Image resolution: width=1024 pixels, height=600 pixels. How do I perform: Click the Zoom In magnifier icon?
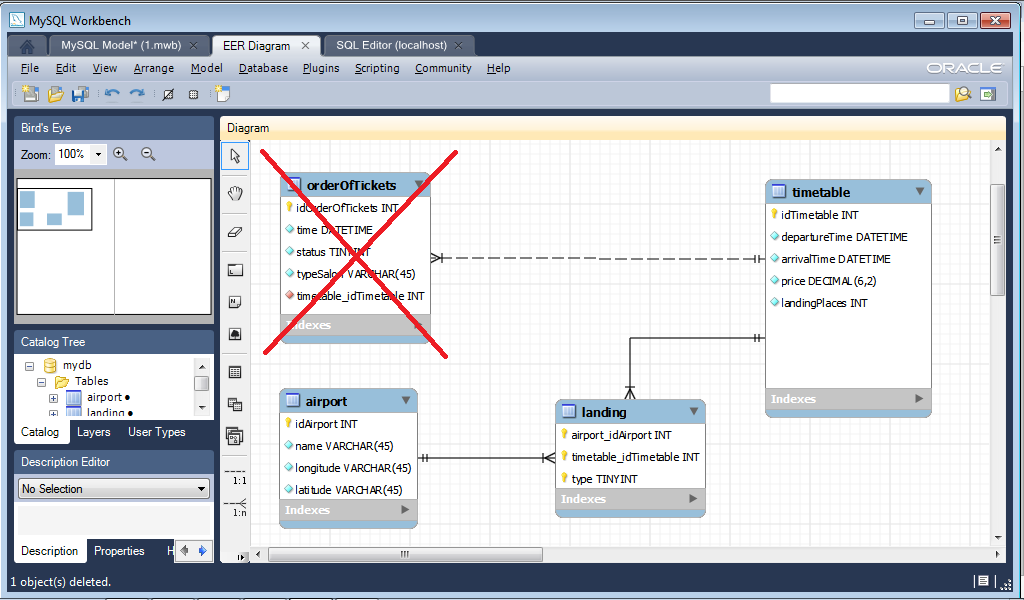point(120,154)
